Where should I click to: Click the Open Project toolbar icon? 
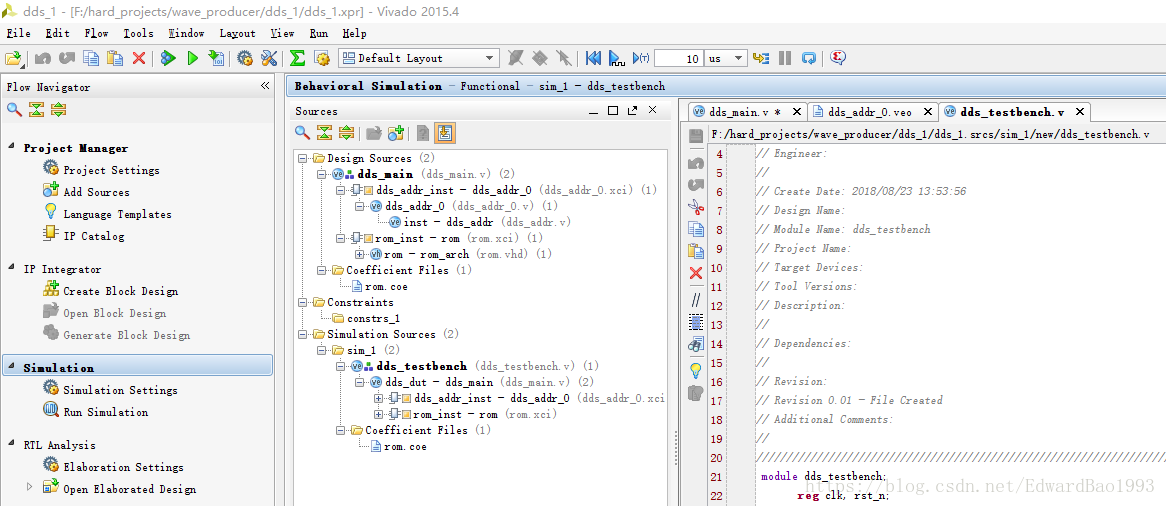click(x=14, y=58)
